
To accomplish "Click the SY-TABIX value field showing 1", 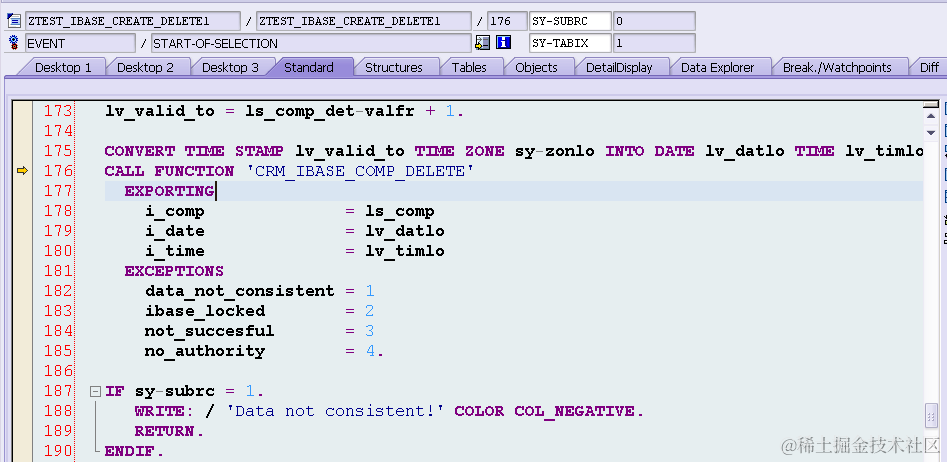I will (654, 43).
